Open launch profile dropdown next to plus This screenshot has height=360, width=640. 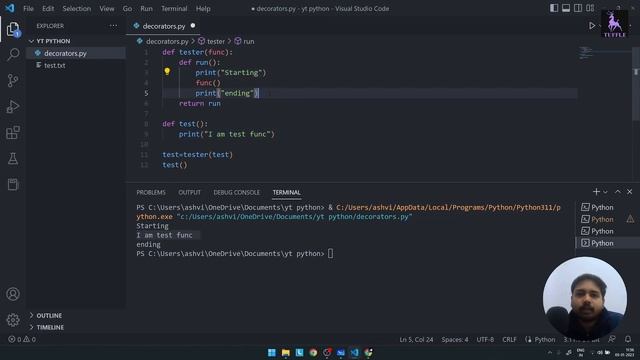[605, 192]
